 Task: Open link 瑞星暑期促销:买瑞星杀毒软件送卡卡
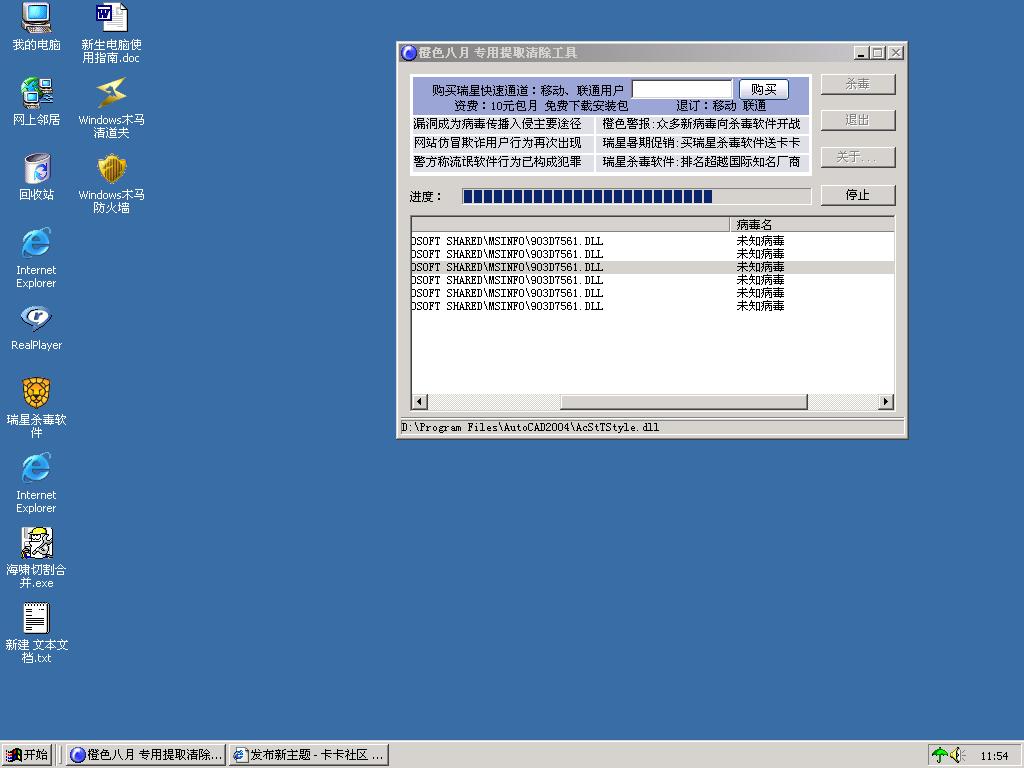[x=701, y=143]
